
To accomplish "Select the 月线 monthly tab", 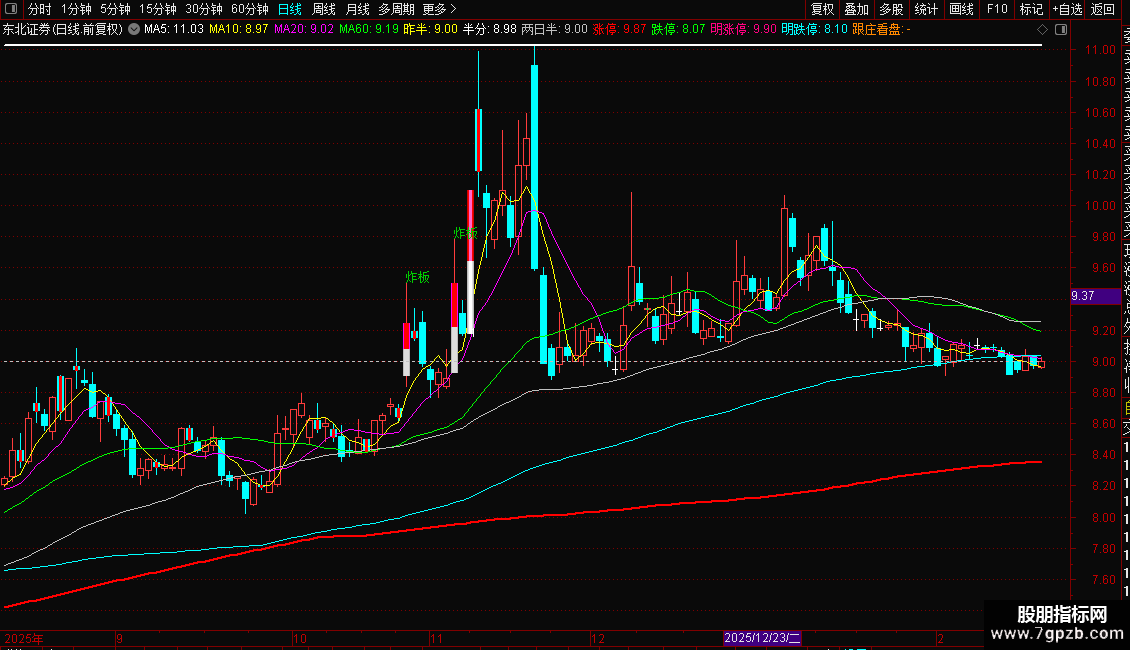I will tap(357, 9).
